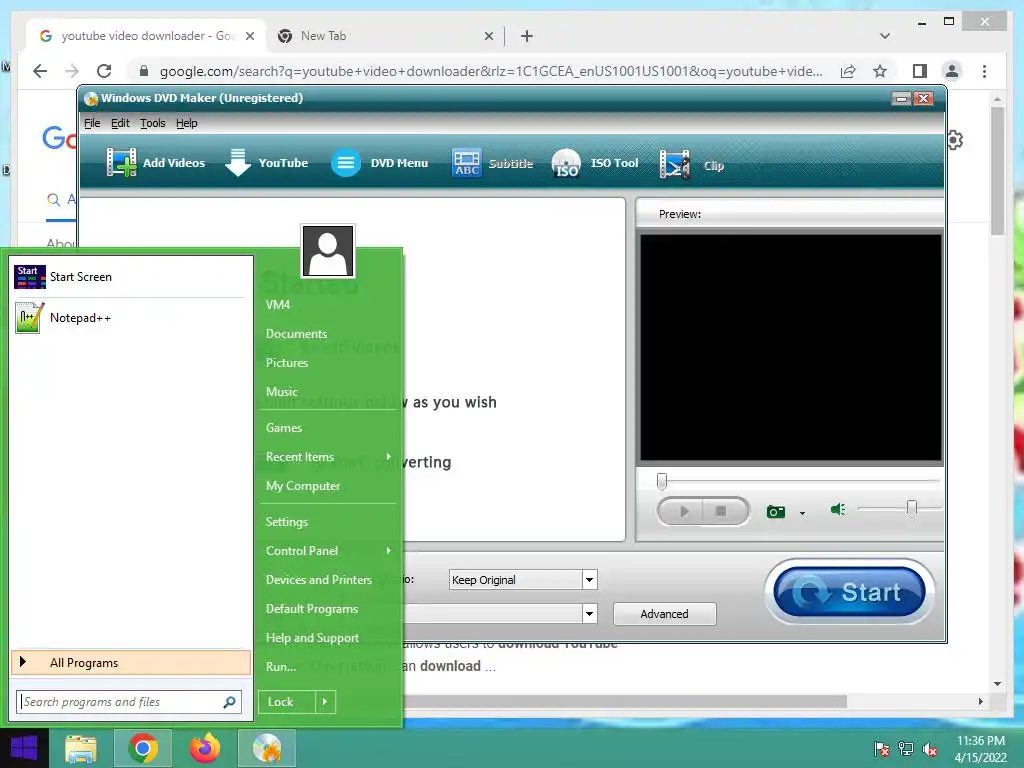Screen dimensions: 1024x768
Task: Open My Computer from the start menu
Action: tap(302, 486)
